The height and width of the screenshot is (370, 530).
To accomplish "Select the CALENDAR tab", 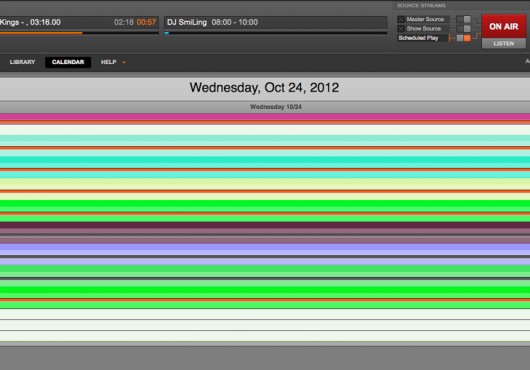I will 68,62.
